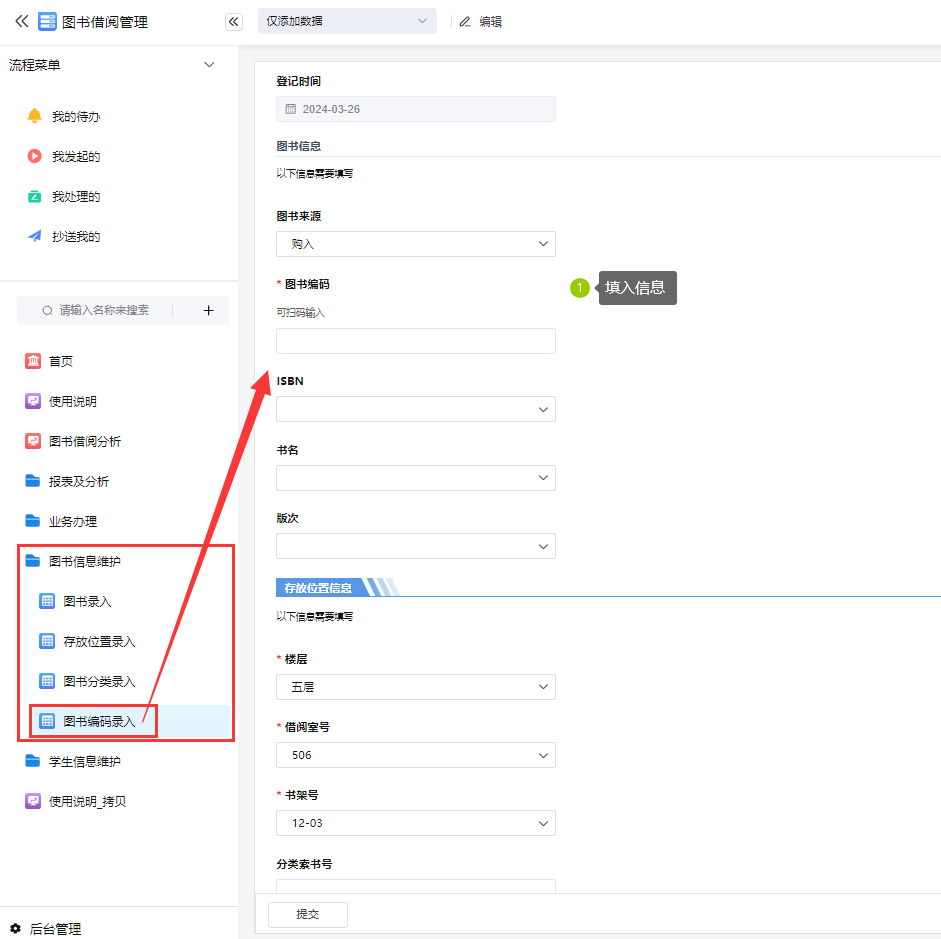The image size is (941, 939).
Task: Collapse the 流程菜单 section chevron
Action: click(x=209, y=65)
